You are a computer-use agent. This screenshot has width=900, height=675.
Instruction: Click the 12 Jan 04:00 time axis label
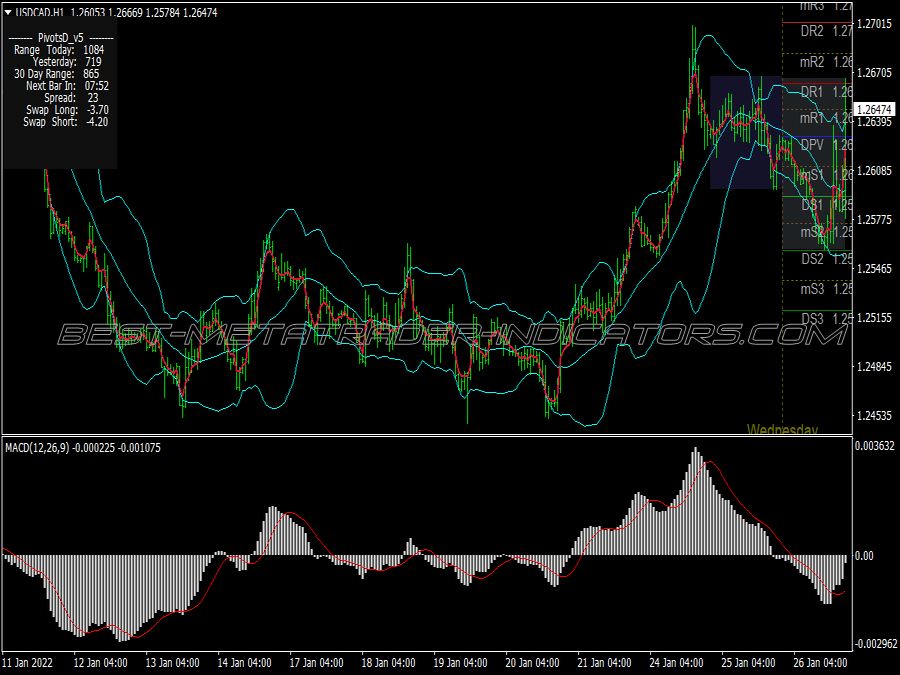(x=101, y=663)
